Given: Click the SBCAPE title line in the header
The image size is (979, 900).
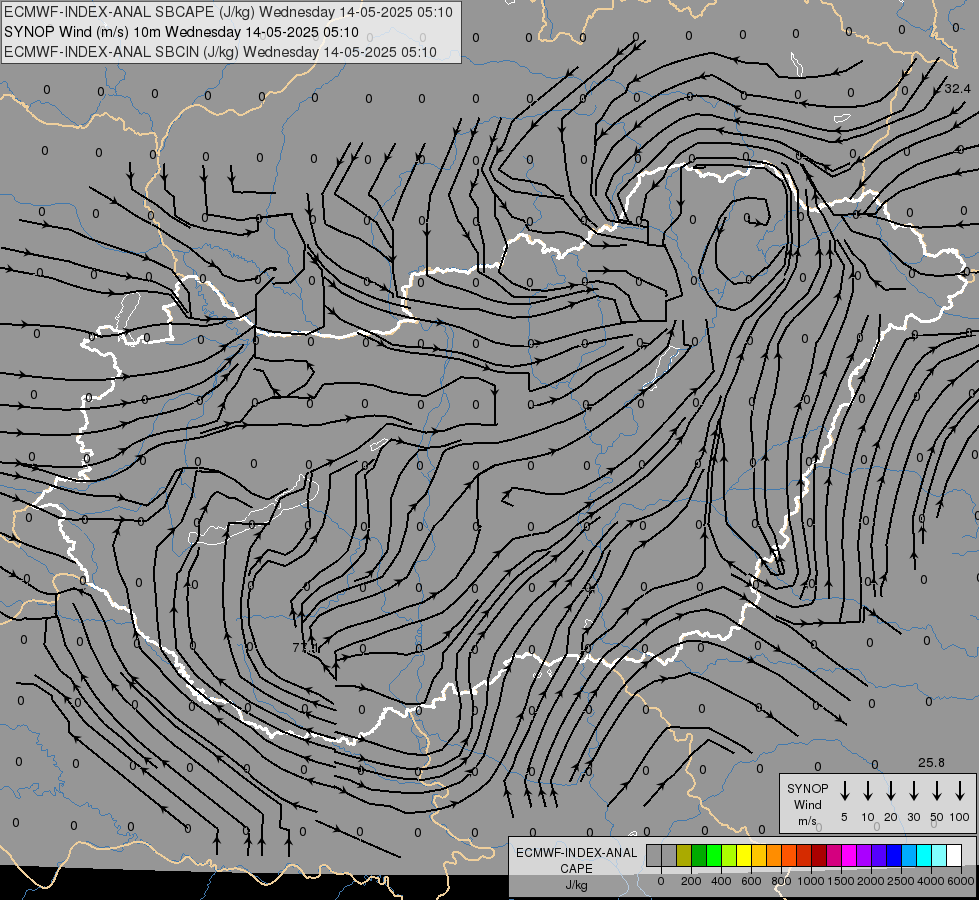Looking at the screenshot, I should point(228,12).
